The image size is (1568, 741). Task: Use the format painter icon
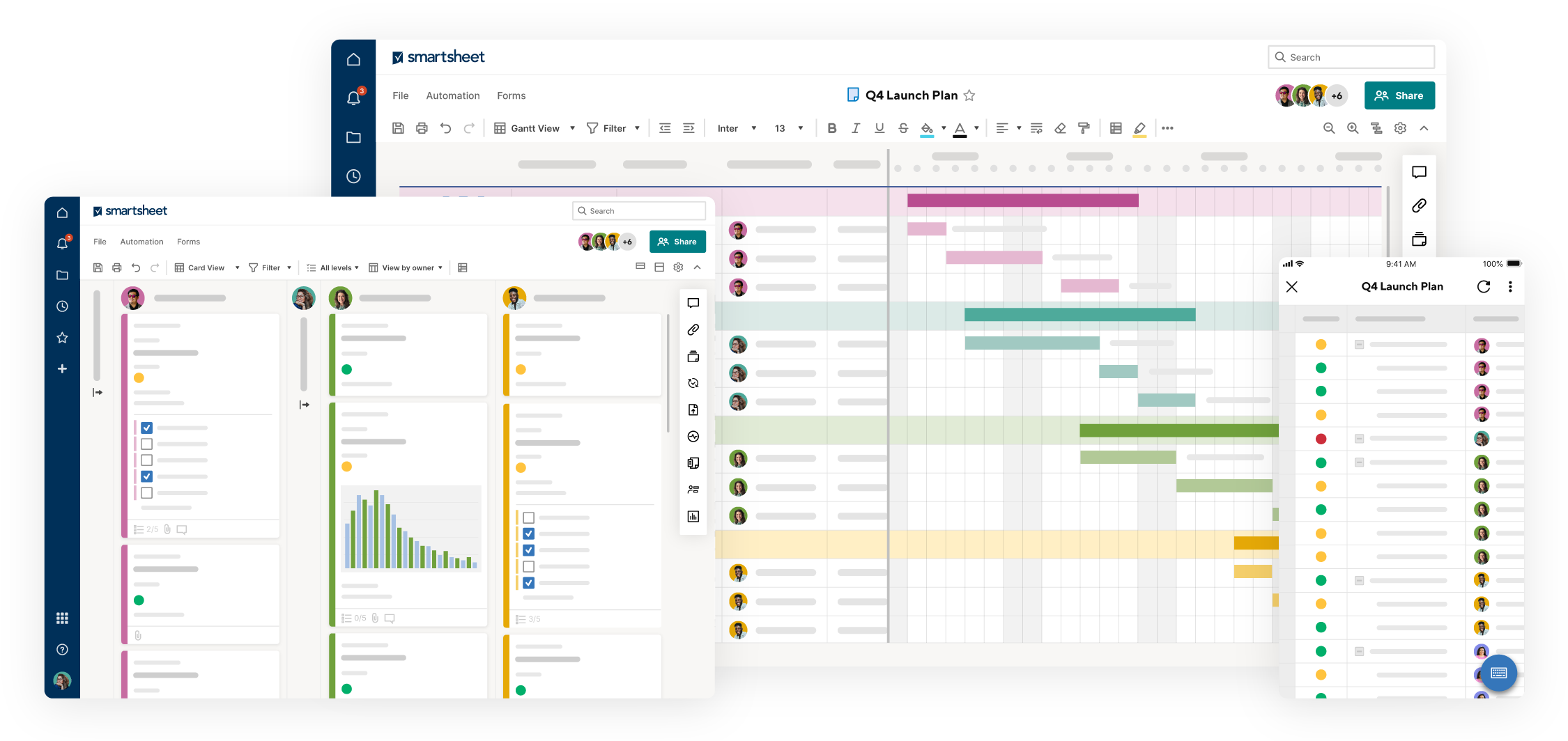point(1082,128)
